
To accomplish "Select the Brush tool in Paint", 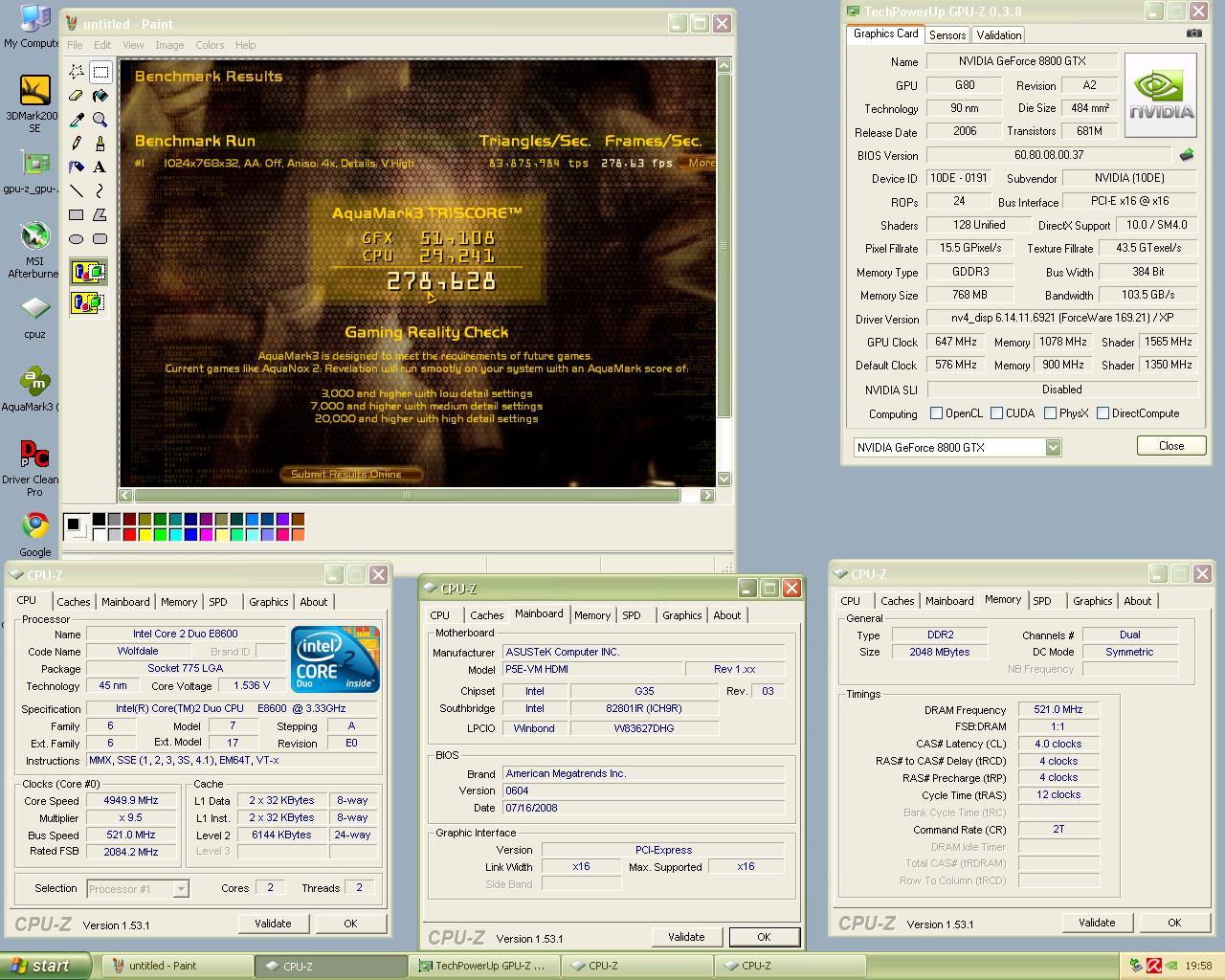I will (100, 144).
